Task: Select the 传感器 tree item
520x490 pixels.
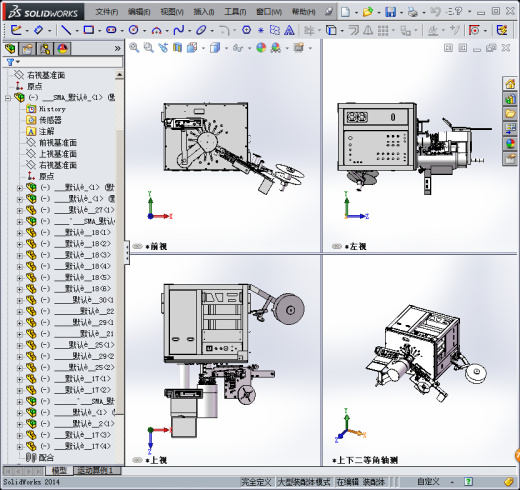Action: [44, 120]
